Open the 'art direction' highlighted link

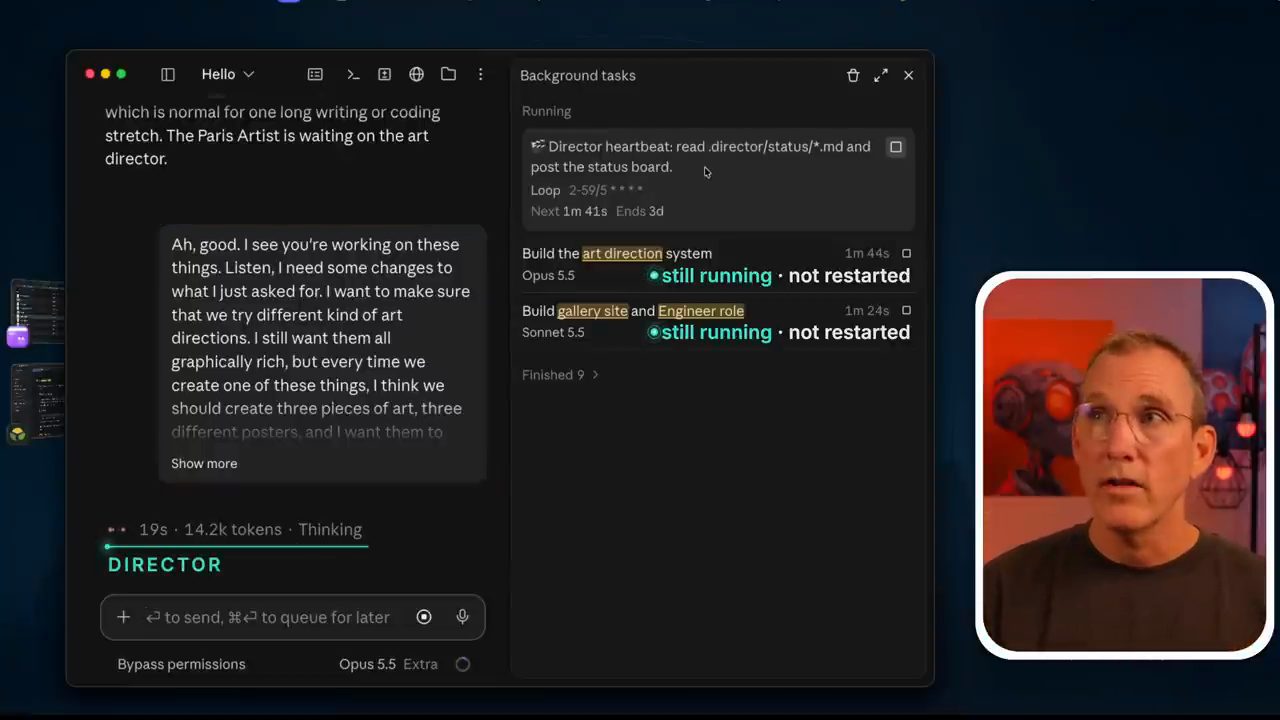[622, 254]
